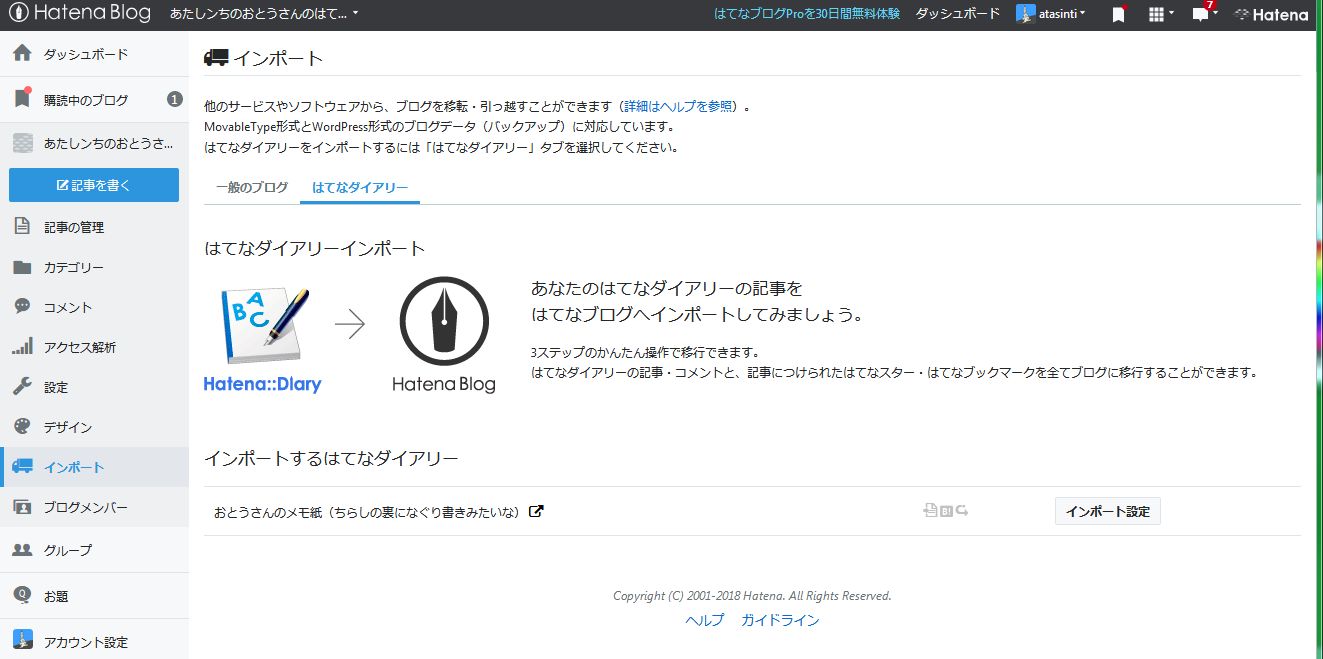The width and height of the screenshot is (1323, 659).
Task: Click the document icon in the diary row
Action: (x=930, y=510)
